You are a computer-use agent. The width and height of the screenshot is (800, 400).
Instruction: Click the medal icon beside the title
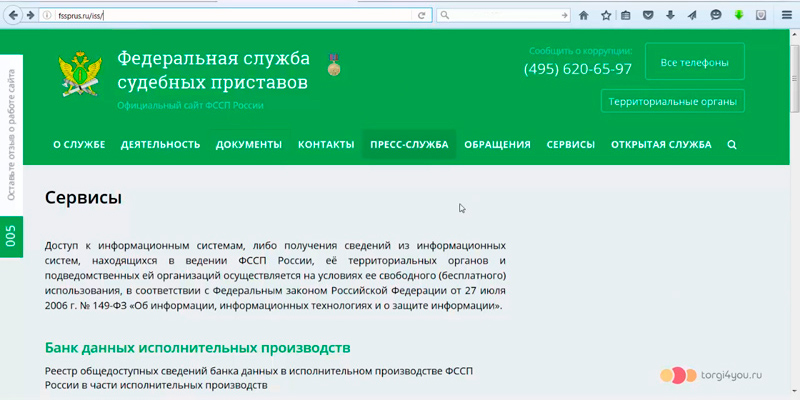(x=334, y=64)
